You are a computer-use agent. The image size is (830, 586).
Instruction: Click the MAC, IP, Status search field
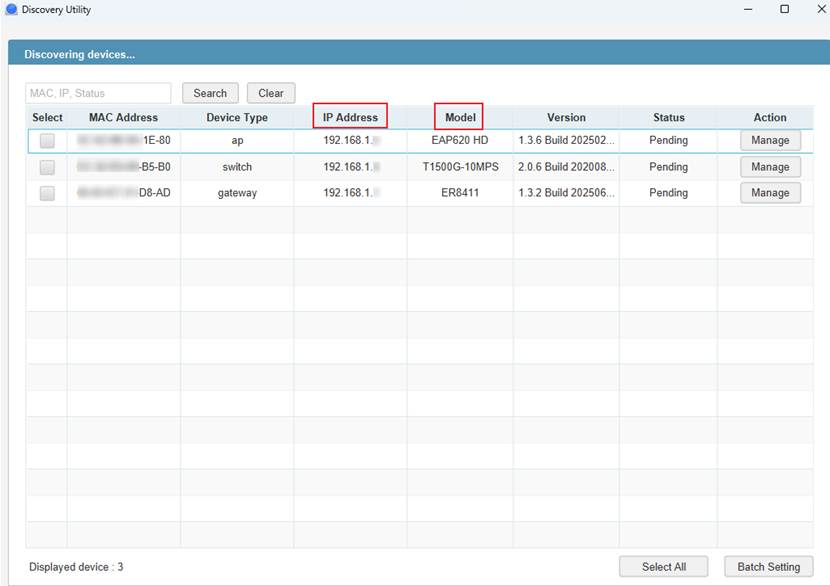(x=98, y=93)
